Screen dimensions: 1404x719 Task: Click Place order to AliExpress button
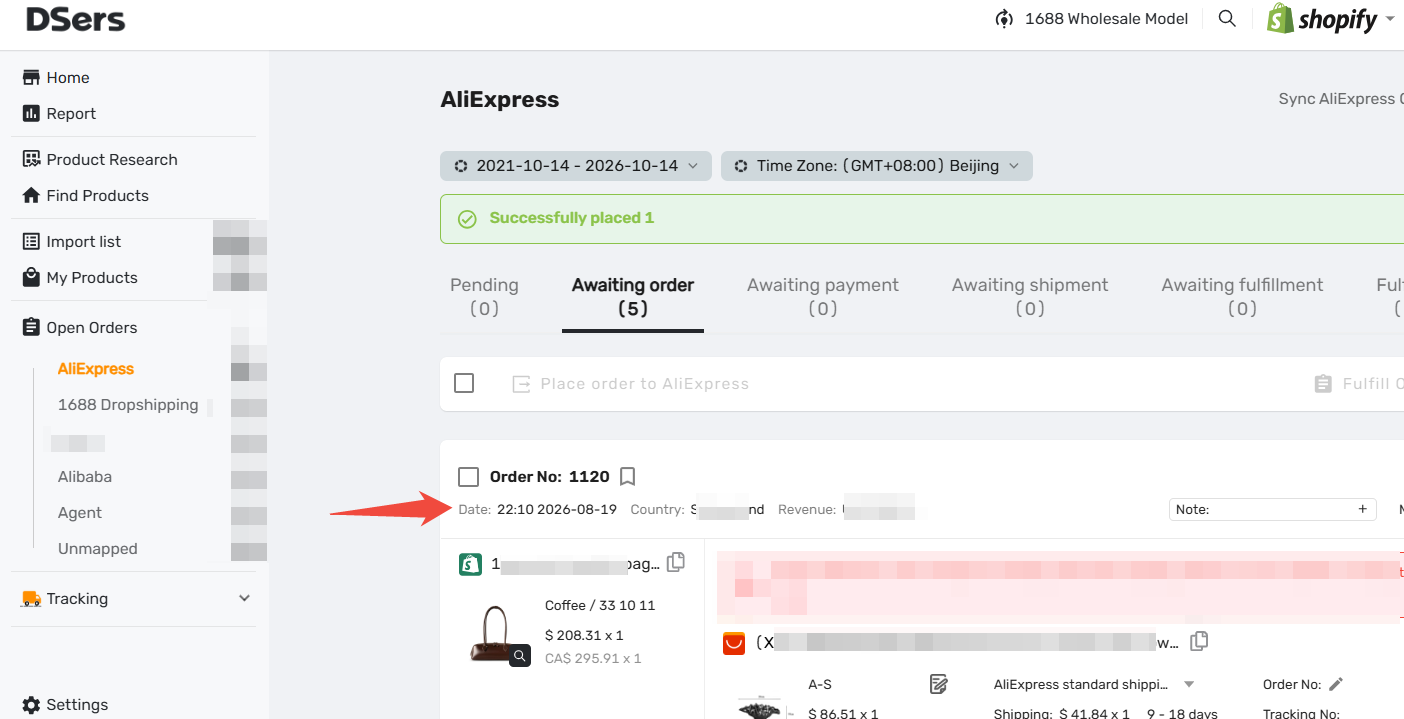click(630, 384)
